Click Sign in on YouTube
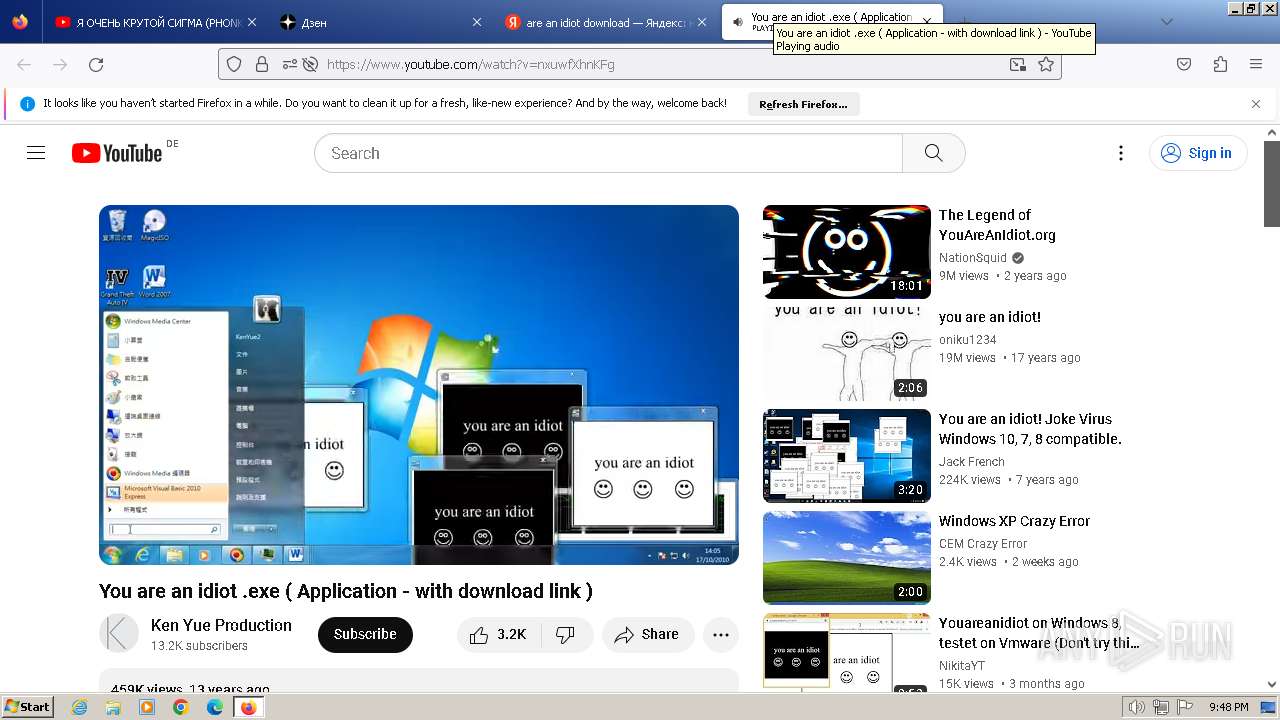1280x720 pixels. pos(1197,153)
